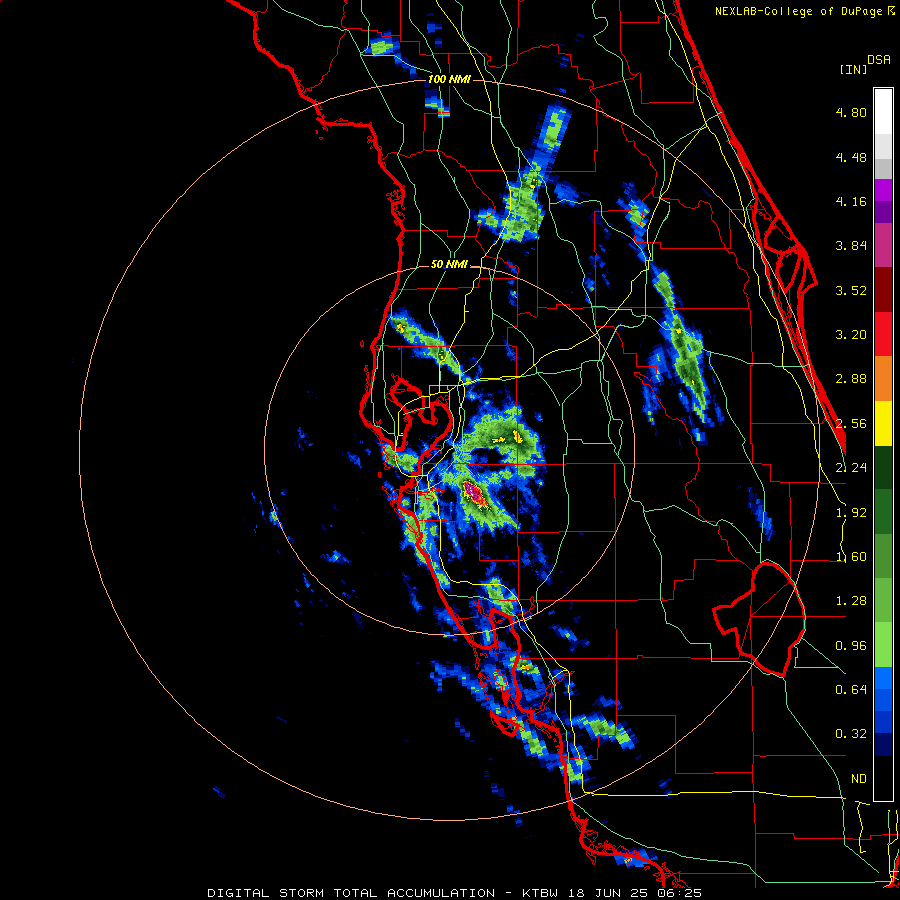
Task: Select the yellow swatch on the color scale
Action: tap(883, 424)
